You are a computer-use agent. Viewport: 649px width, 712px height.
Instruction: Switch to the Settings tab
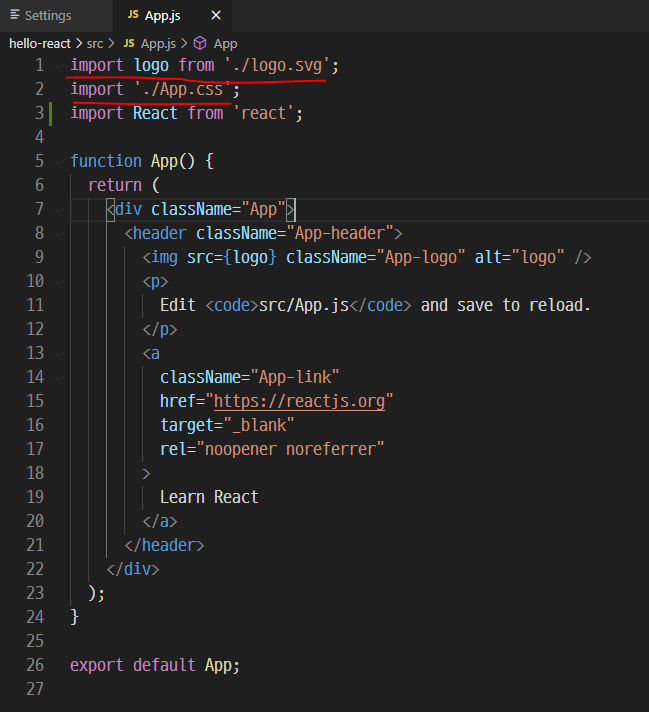coord(48,16)
